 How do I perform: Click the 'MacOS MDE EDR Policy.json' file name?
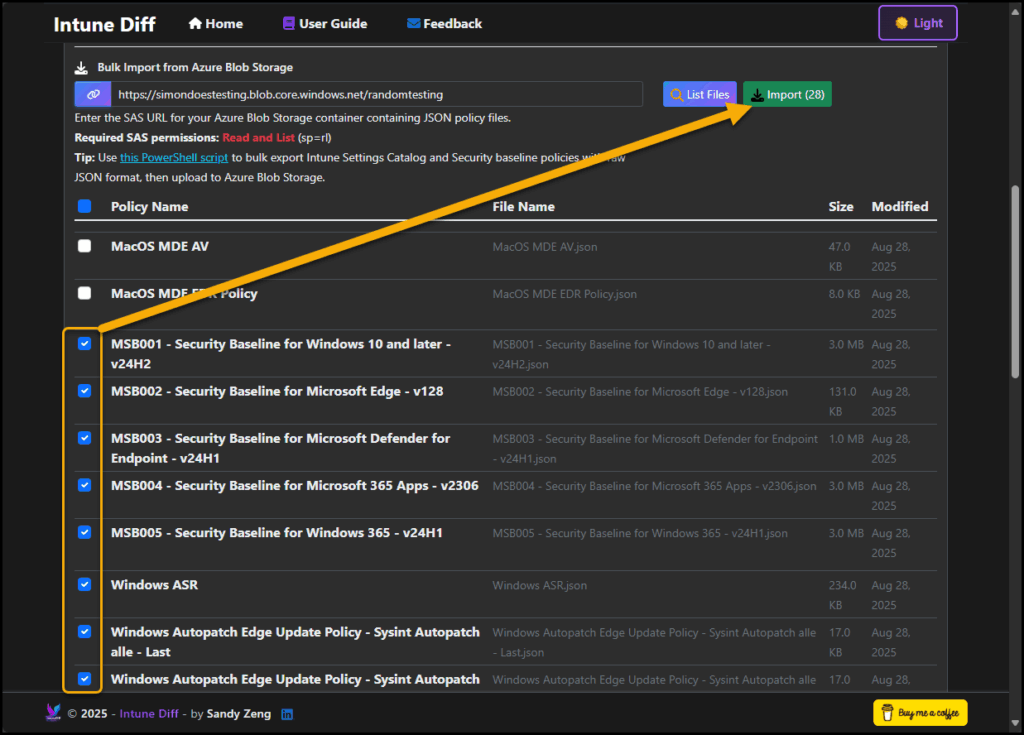[565, 294]
